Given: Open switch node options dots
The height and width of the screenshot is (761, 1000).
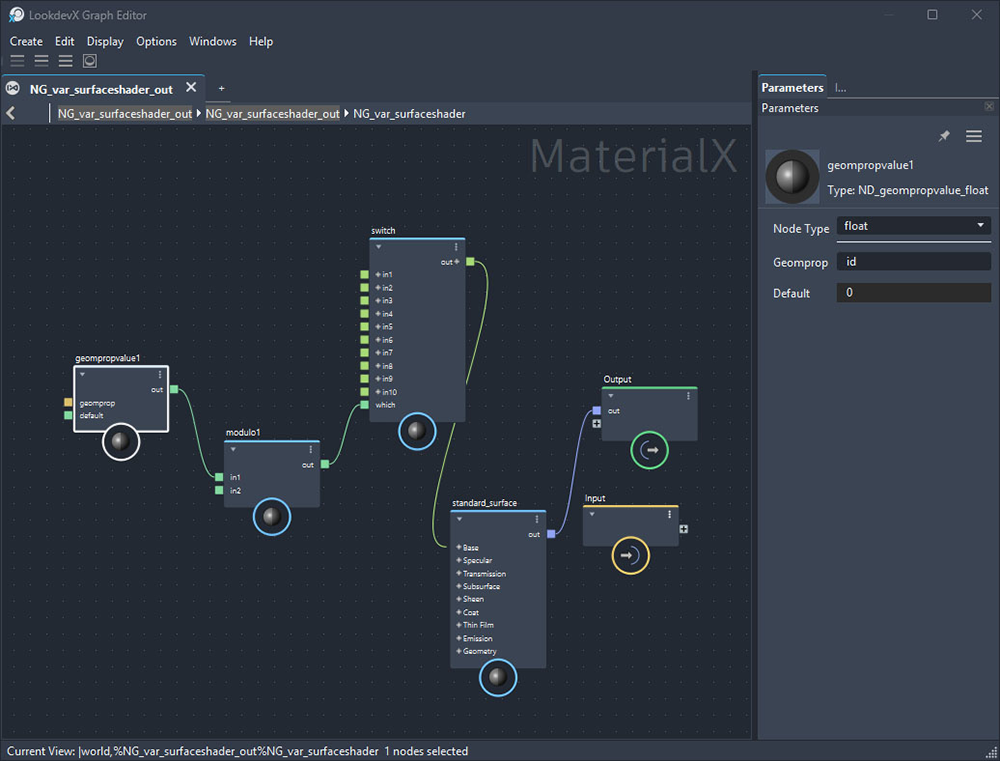Looking at the screenshot, I should pyautogui.click(x=456, y=247).
